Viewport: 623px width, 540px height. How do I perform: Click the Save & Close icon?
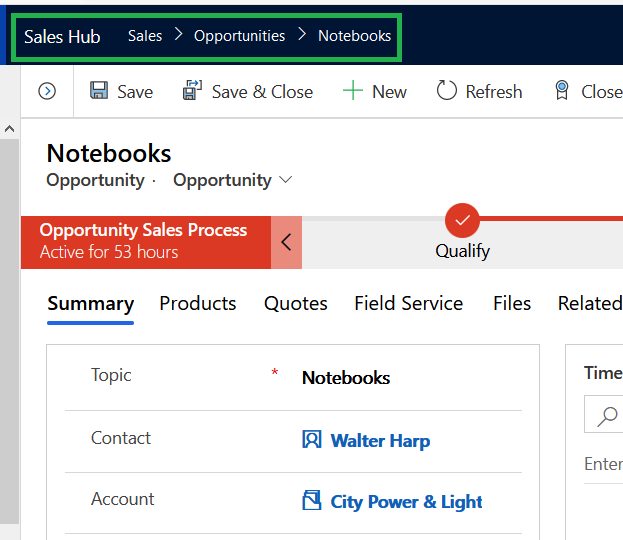pyautogui.click(x=192, y=90)
